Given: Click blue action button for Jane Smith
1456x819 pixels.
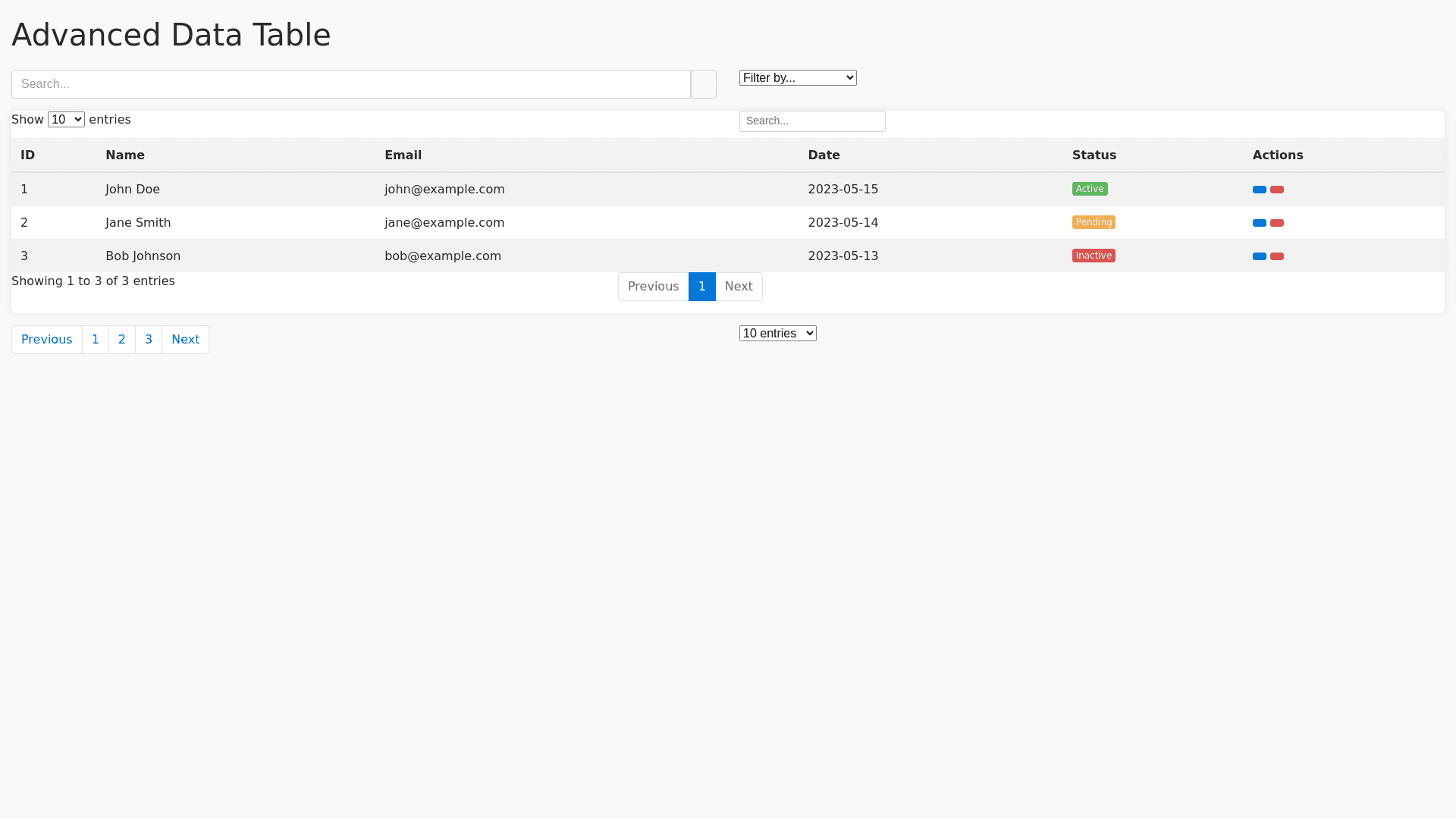Looking at the screenshot, I should pyautogui.click(x=1259, y=223).
